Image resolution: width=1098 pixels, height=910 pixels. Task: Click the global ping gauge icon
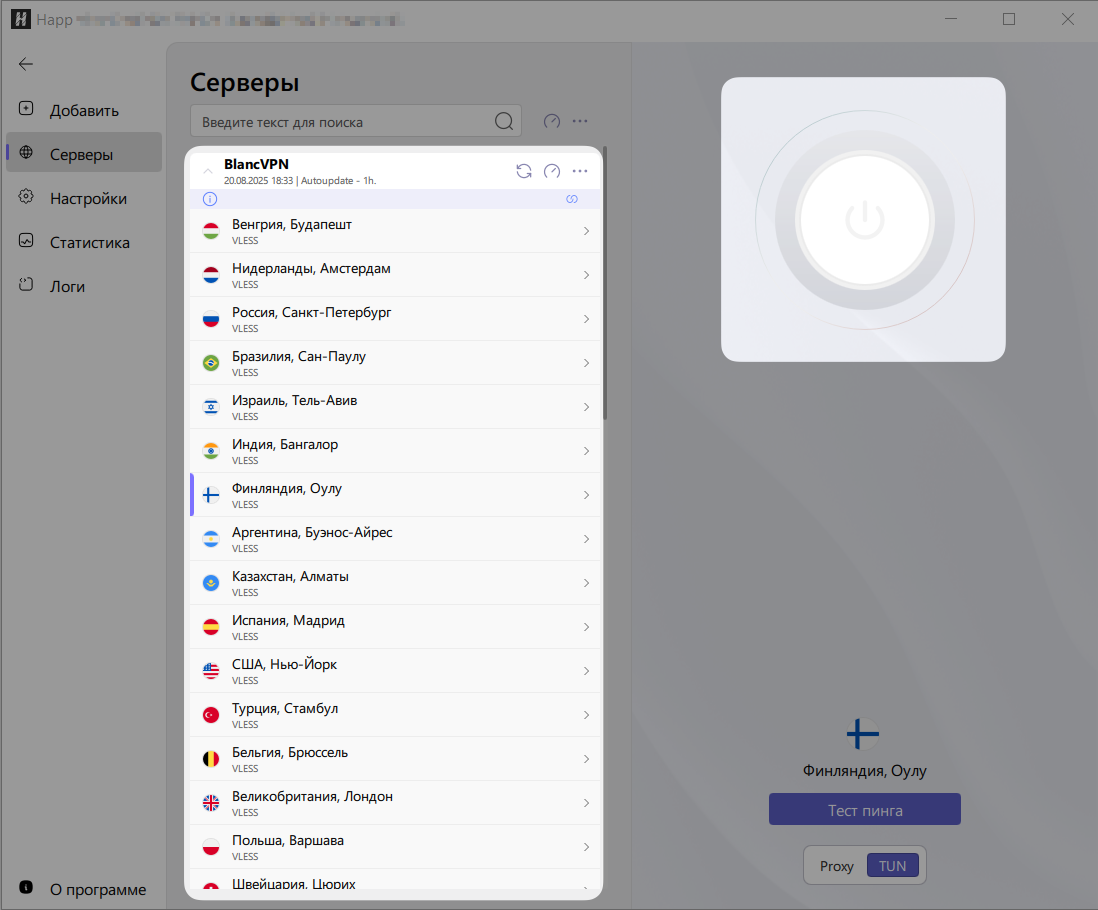point(552,121)
